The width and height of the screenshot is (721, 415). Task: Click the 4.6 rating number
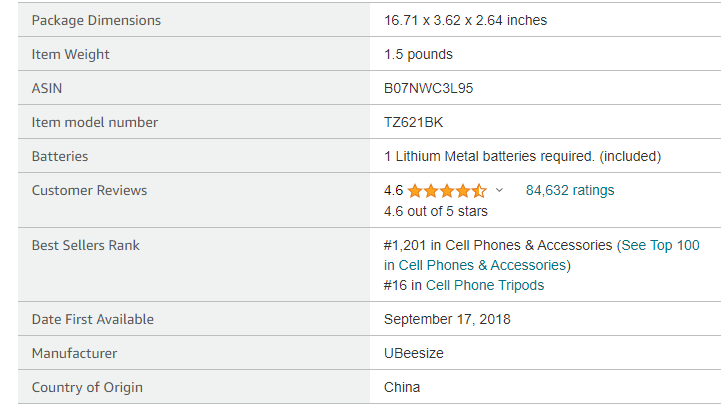pos(393,190)
